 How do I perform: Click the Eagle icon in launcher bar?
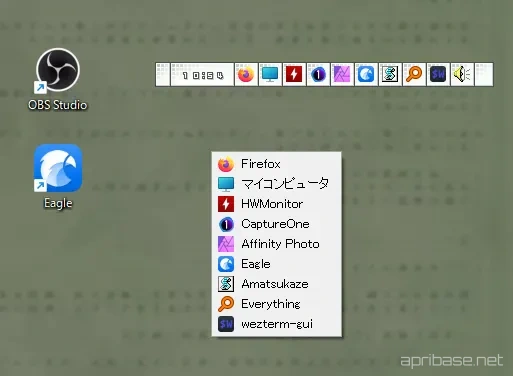coord(366,74)
